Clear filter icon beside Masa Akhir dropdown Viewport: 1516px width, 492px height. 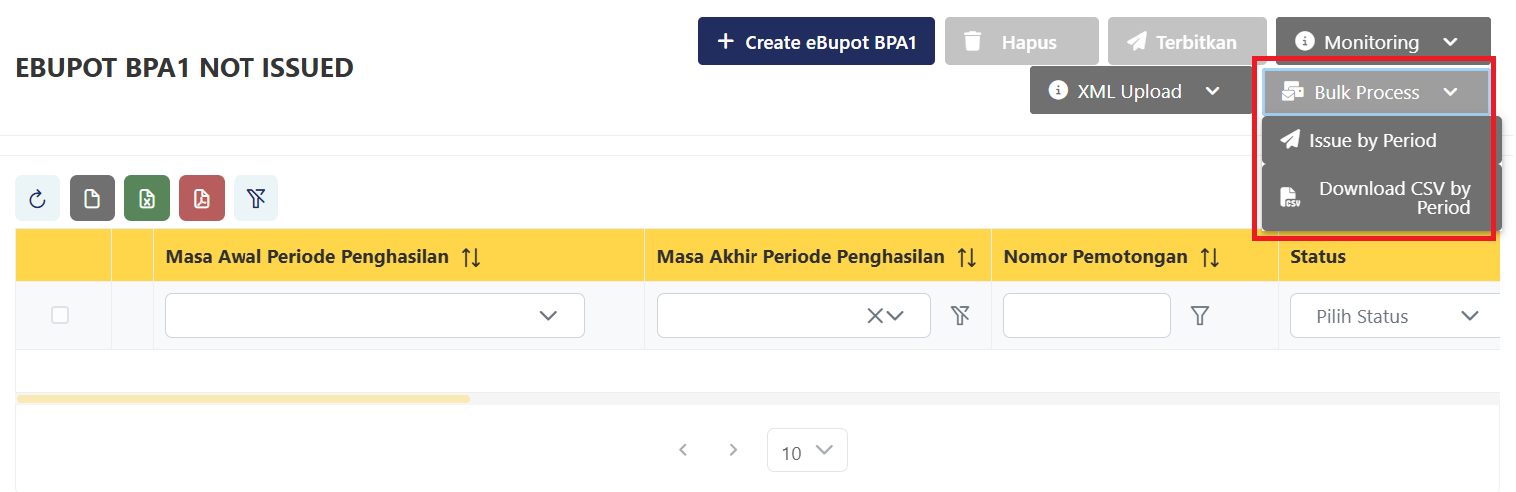[960, 316]
